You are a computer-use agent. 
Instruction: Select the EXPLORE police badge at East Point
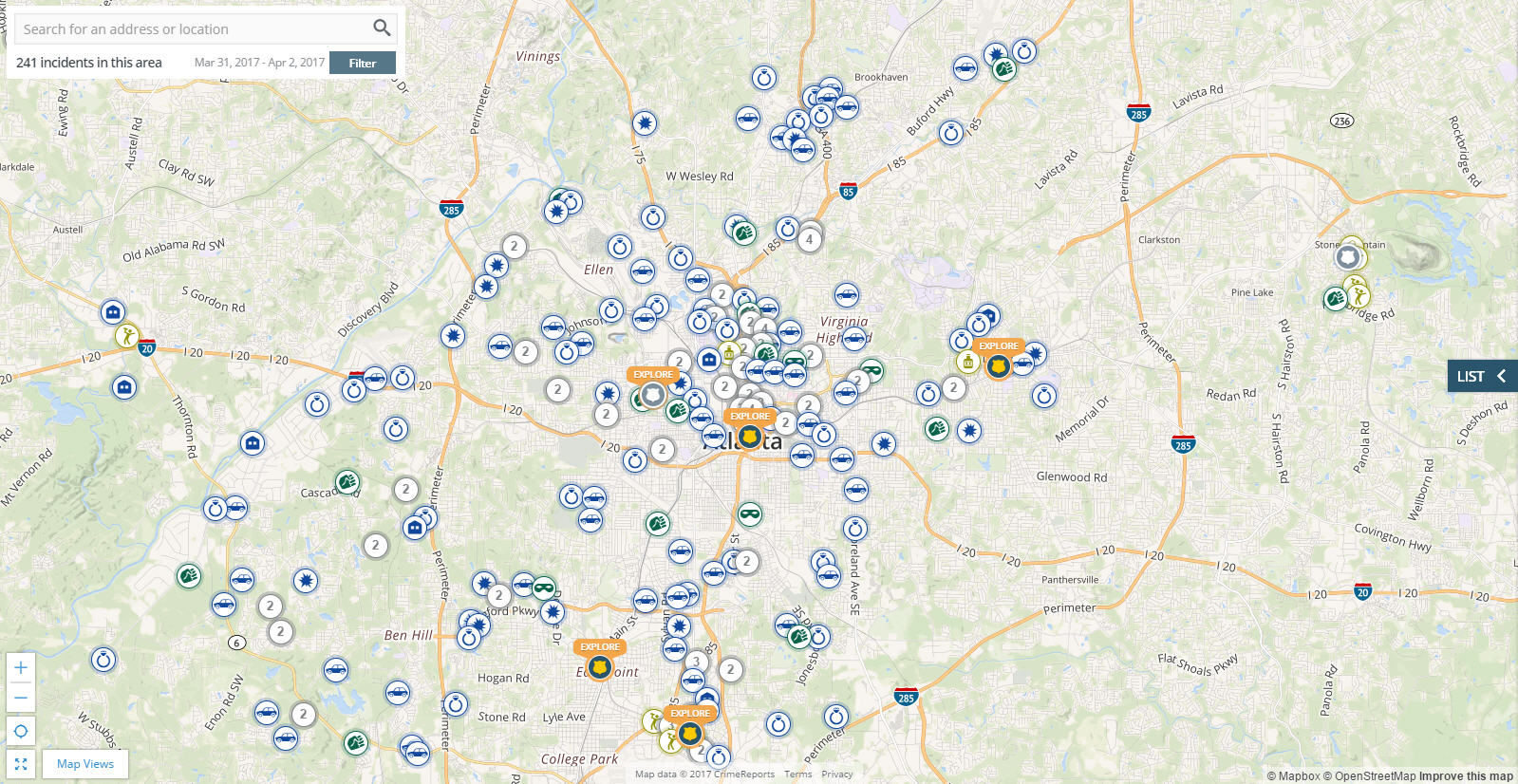click(x=599, y=667)
